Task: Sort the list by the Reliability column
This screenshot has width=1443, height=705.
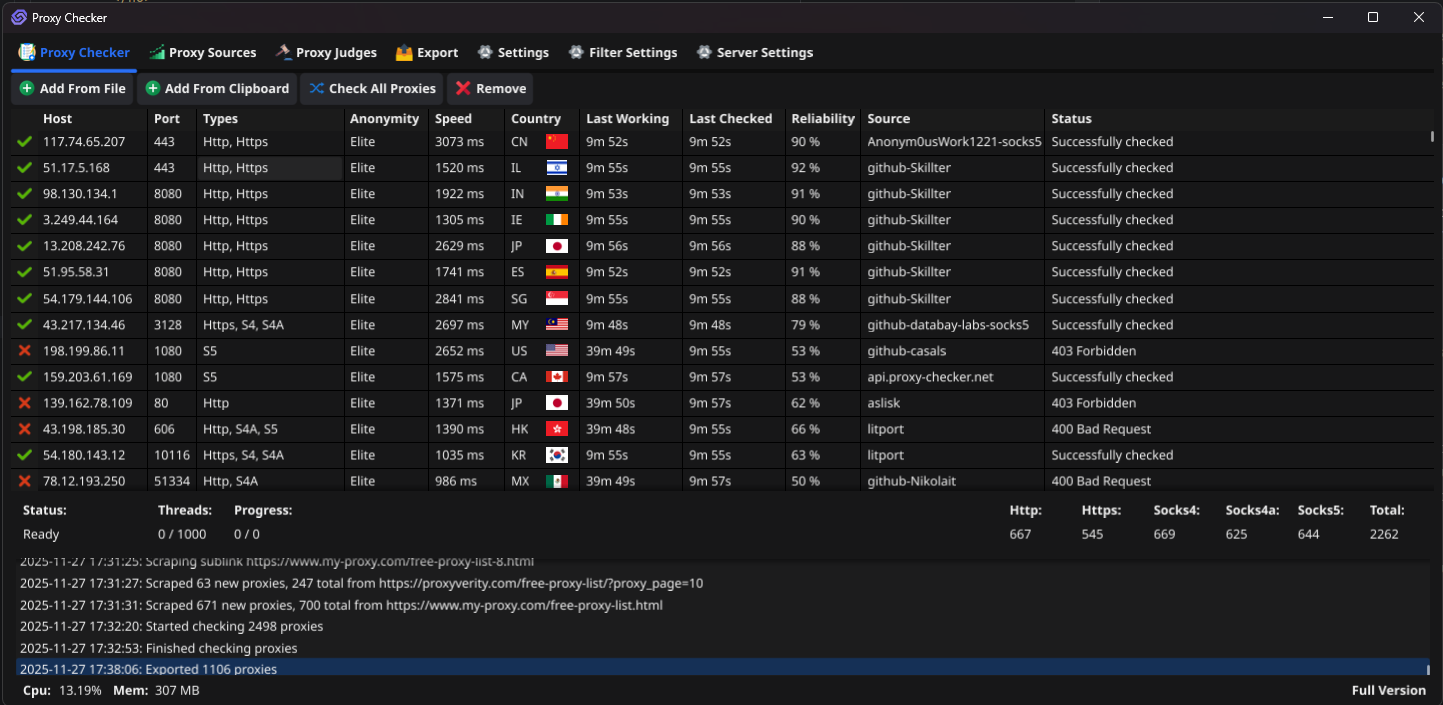Action: pyautogui.click(x=820, y=118)
